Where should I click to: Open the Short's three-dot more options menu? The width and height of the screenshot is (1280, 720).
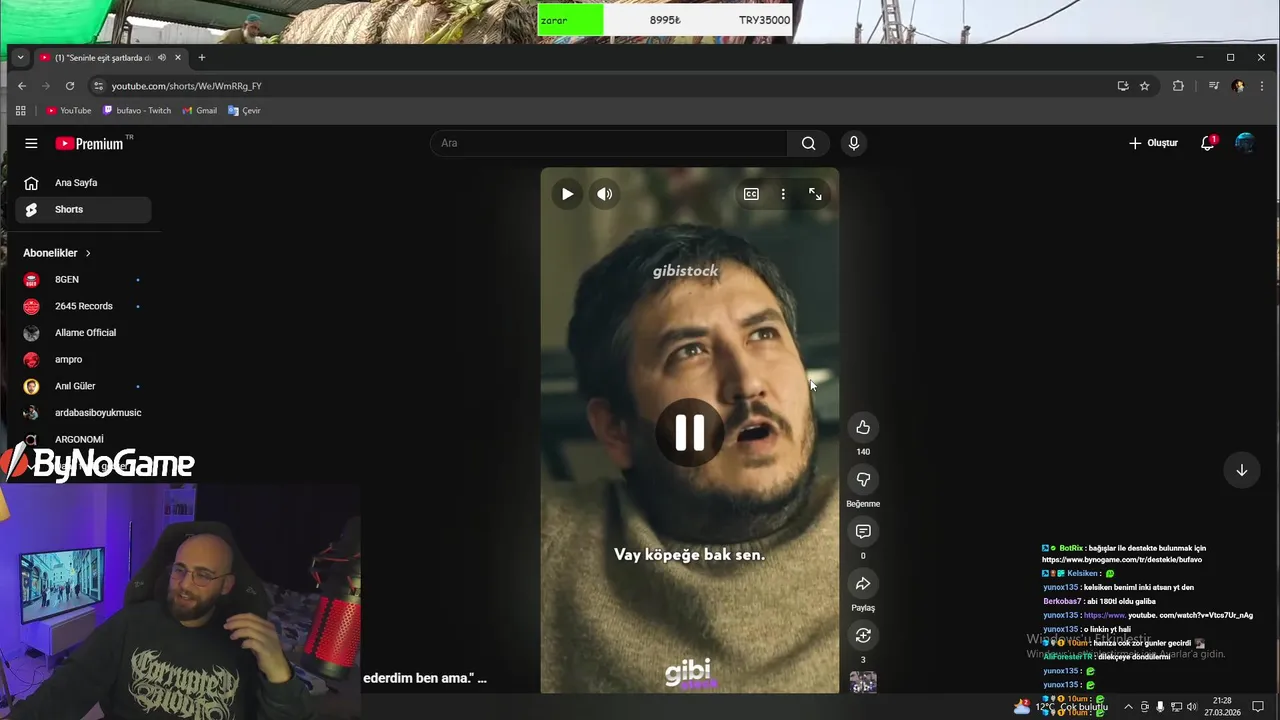tap(783, 194)
